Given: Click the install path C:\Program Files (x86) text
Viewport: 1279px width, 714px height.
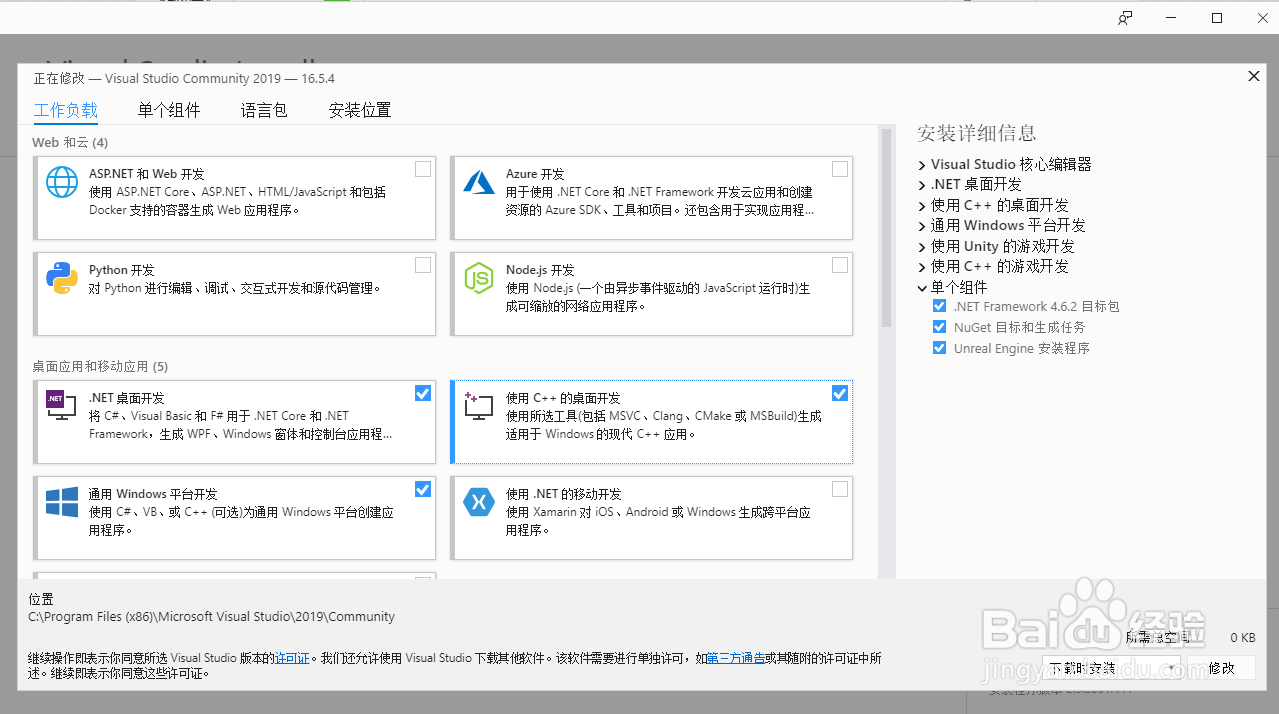Looking at the screenshot, I should point(212,617).
